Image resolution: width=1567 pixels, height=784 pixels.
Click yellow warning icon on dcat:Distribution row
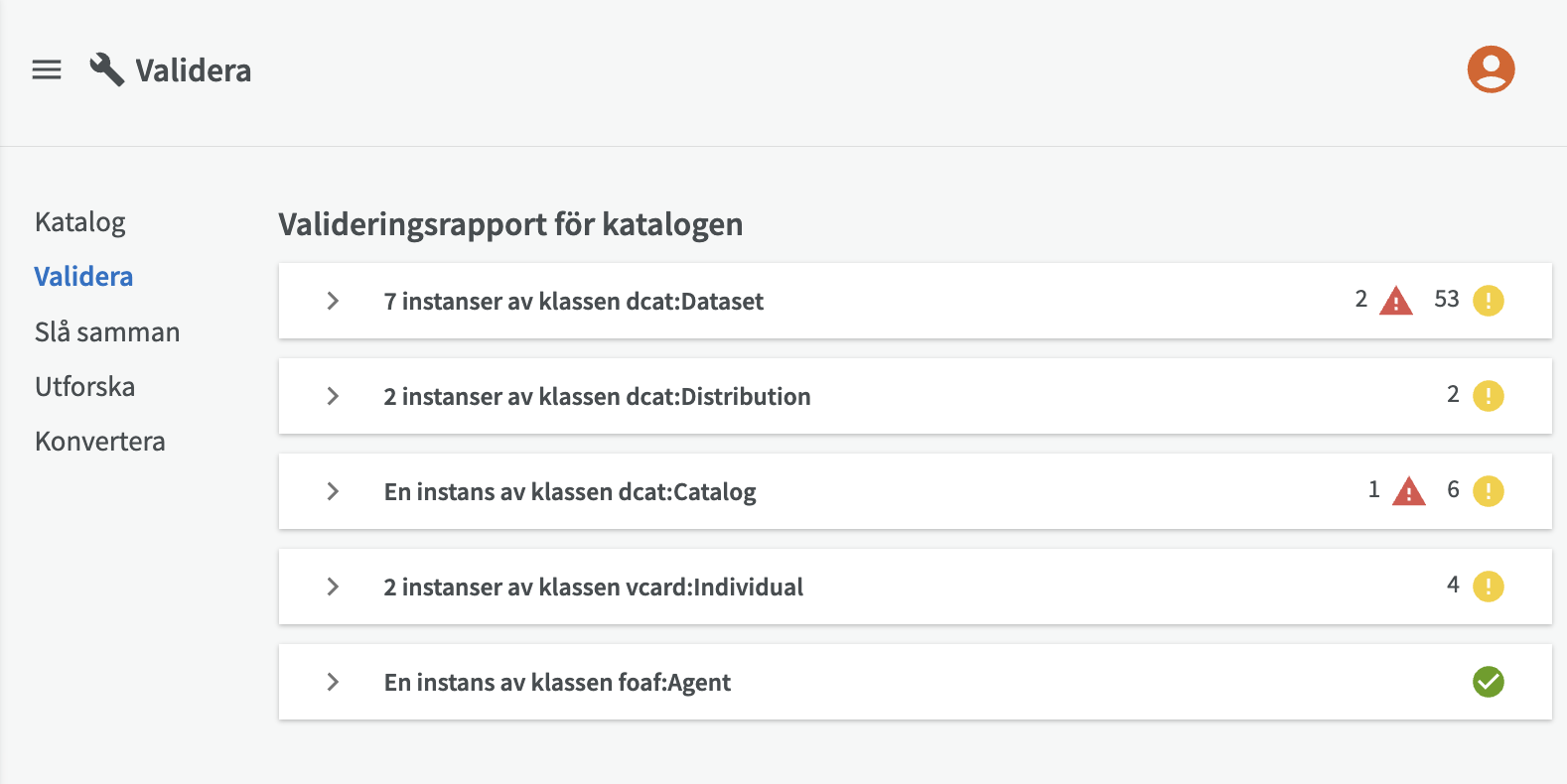tap(1488, 395)
